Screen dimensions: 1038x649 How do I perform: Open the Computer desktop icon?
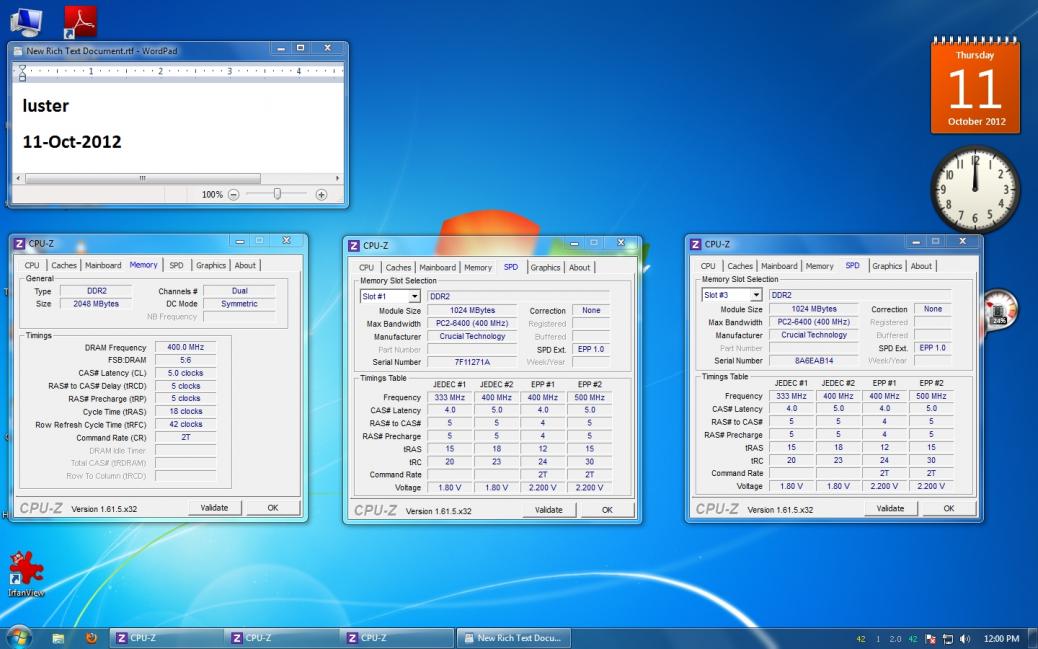(x=25, y=22)
